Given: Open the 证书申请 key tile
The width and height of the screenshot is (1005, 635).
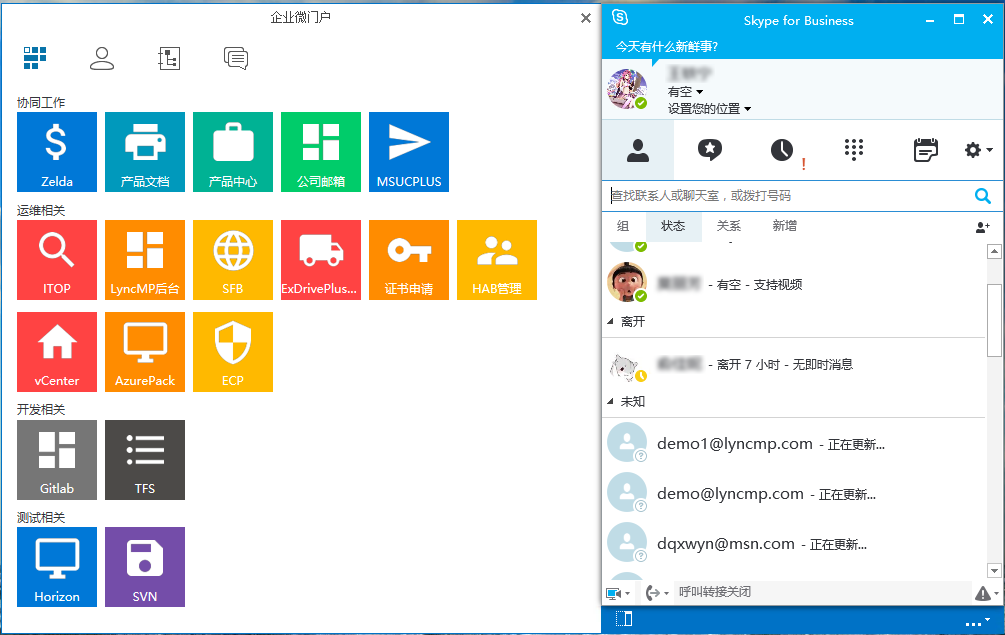Looking at the screenshot, I should point(409,260).
